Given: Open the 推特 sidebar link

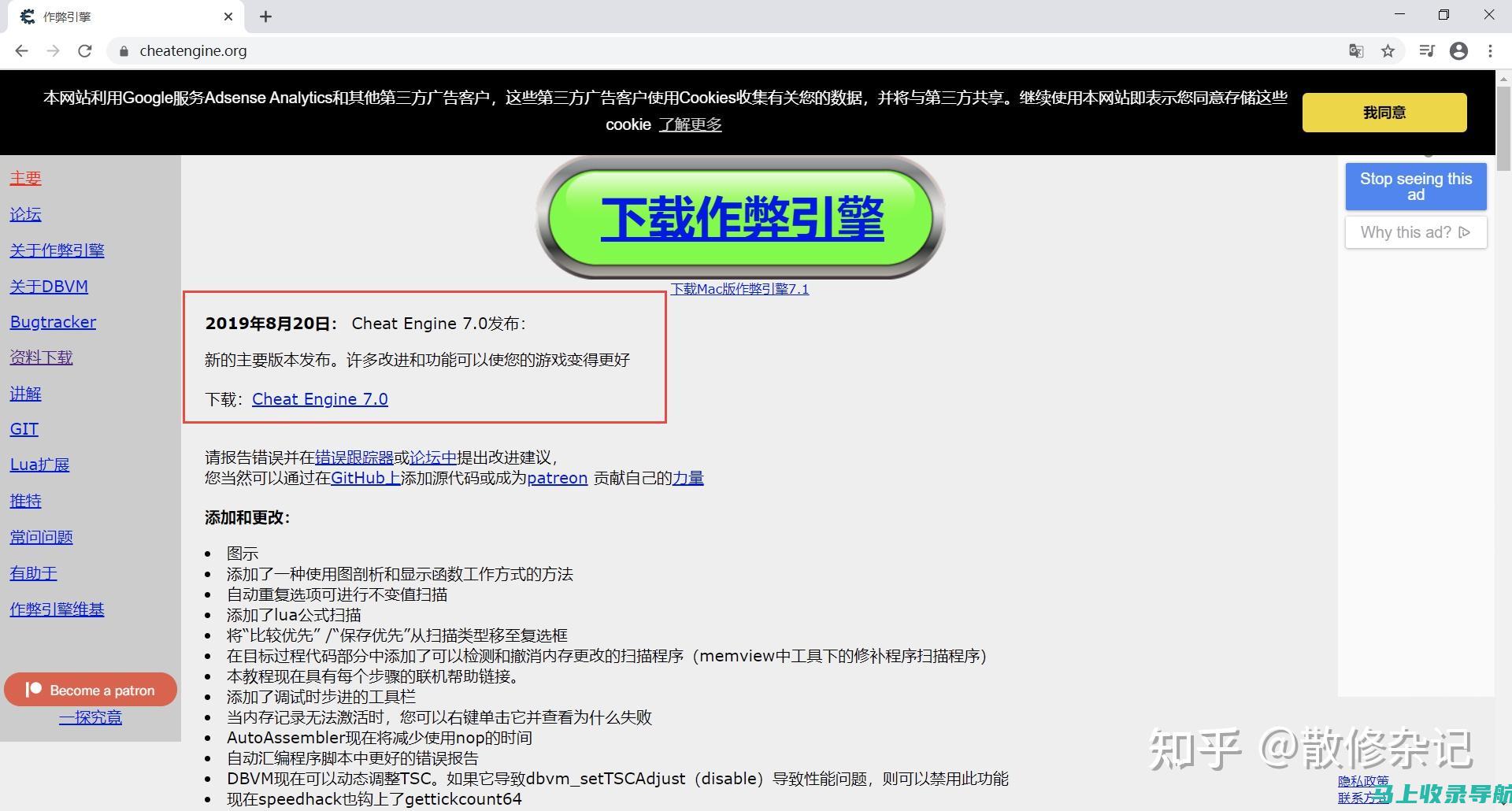Looking at the screenshot, I should click(25, 501).
